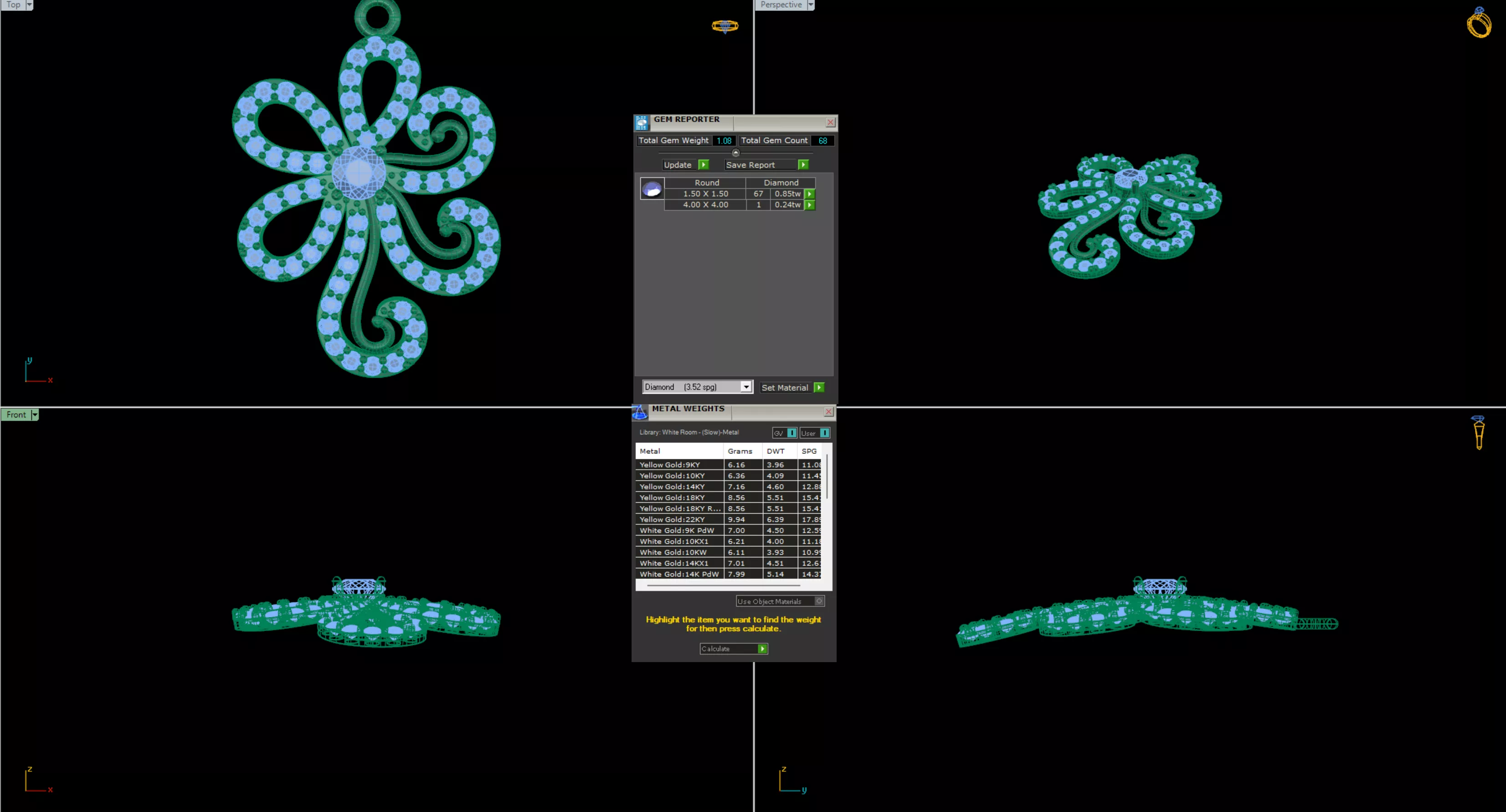Select the Yellow Gold:22KY row

(x=728, y=519)
